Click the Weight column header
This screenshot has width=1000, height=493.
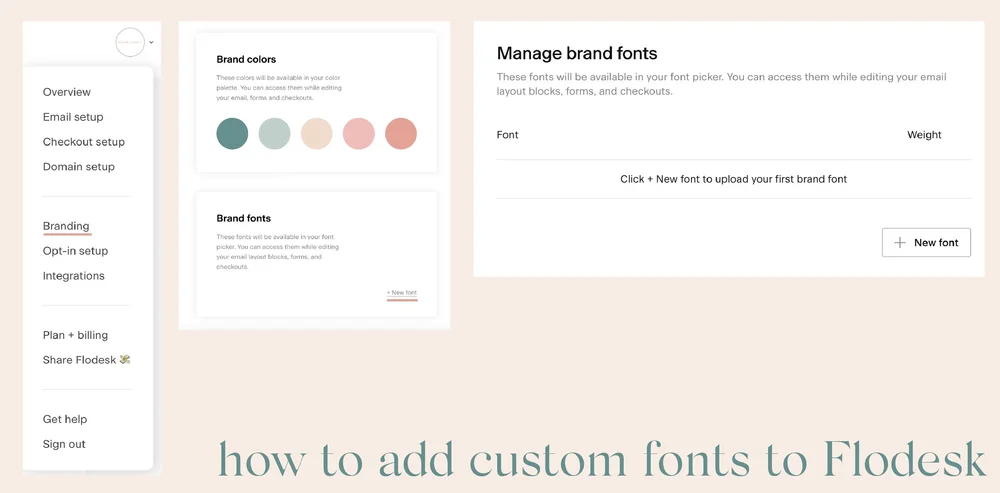[925, 135]
